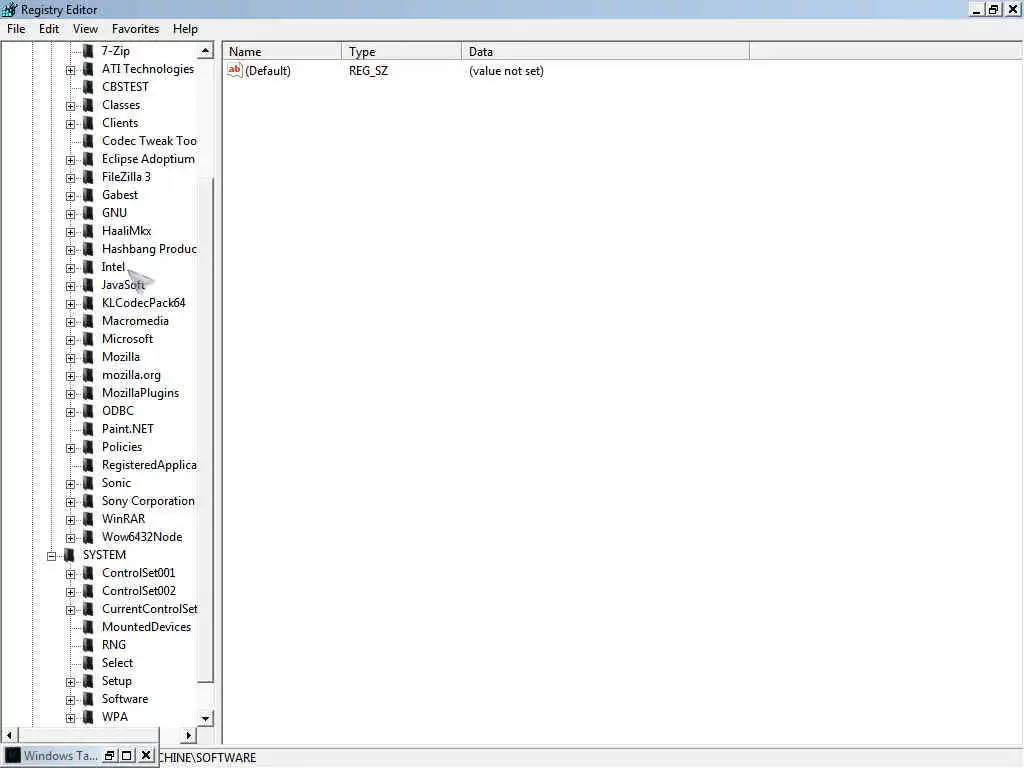Open the File menu

pos(16,29)
